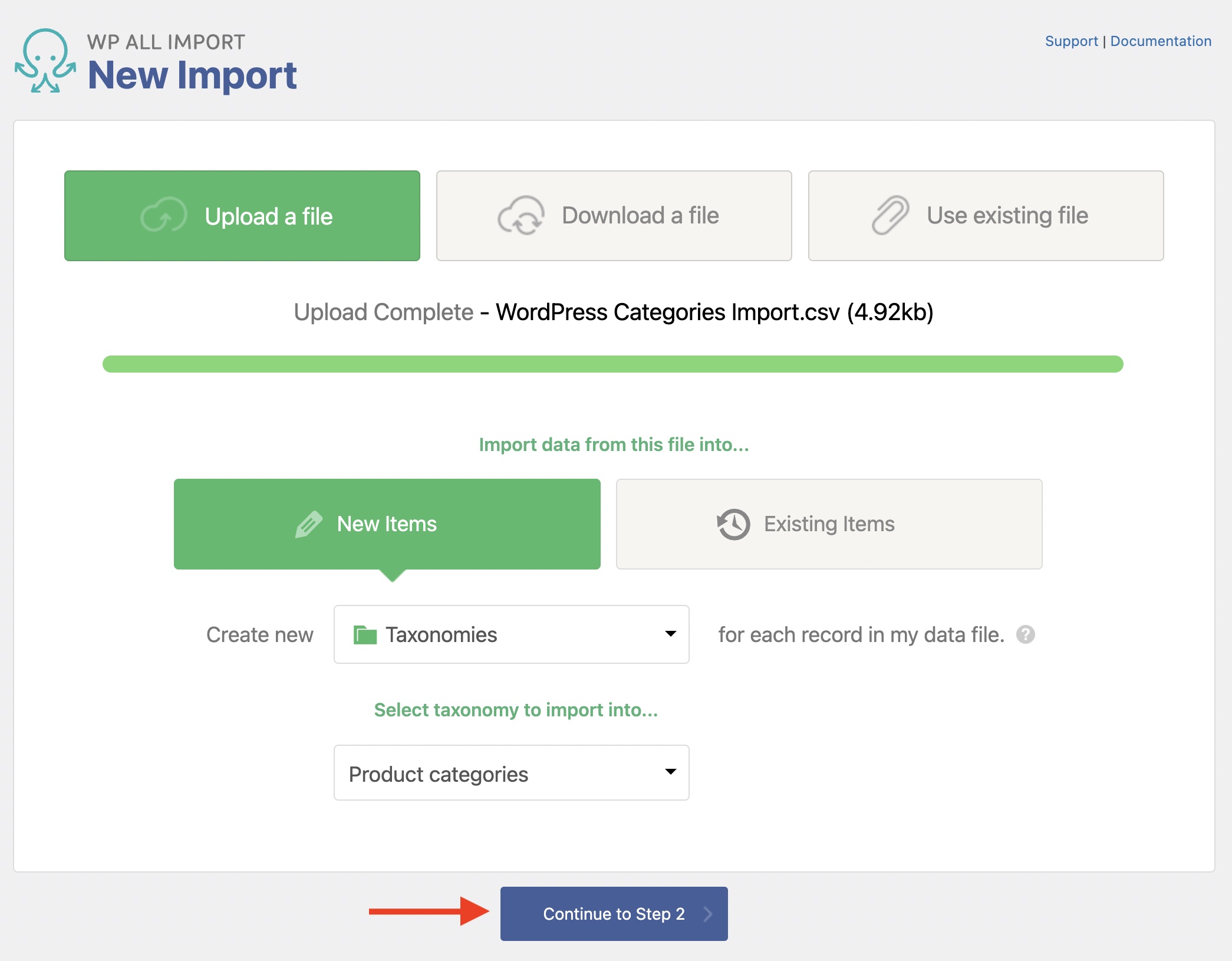The height and width of the screenshot is (961, 1232).
Task: Open the Support link
Action: (1071, 41)
